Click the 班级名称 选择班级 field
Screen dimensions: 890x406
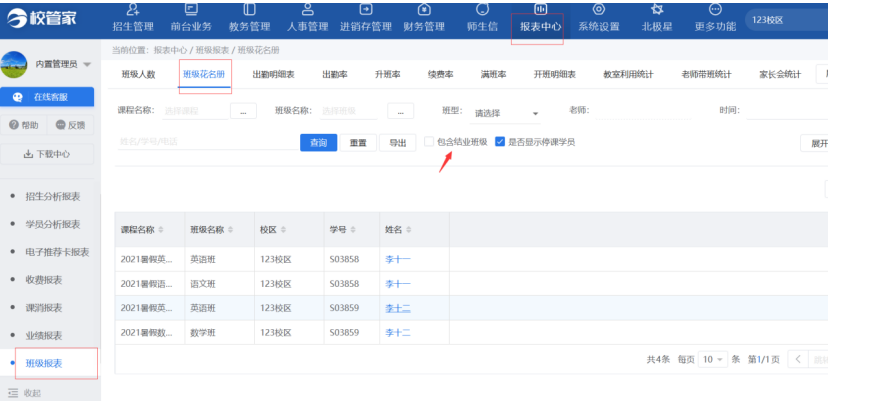(x=349, y=111)
